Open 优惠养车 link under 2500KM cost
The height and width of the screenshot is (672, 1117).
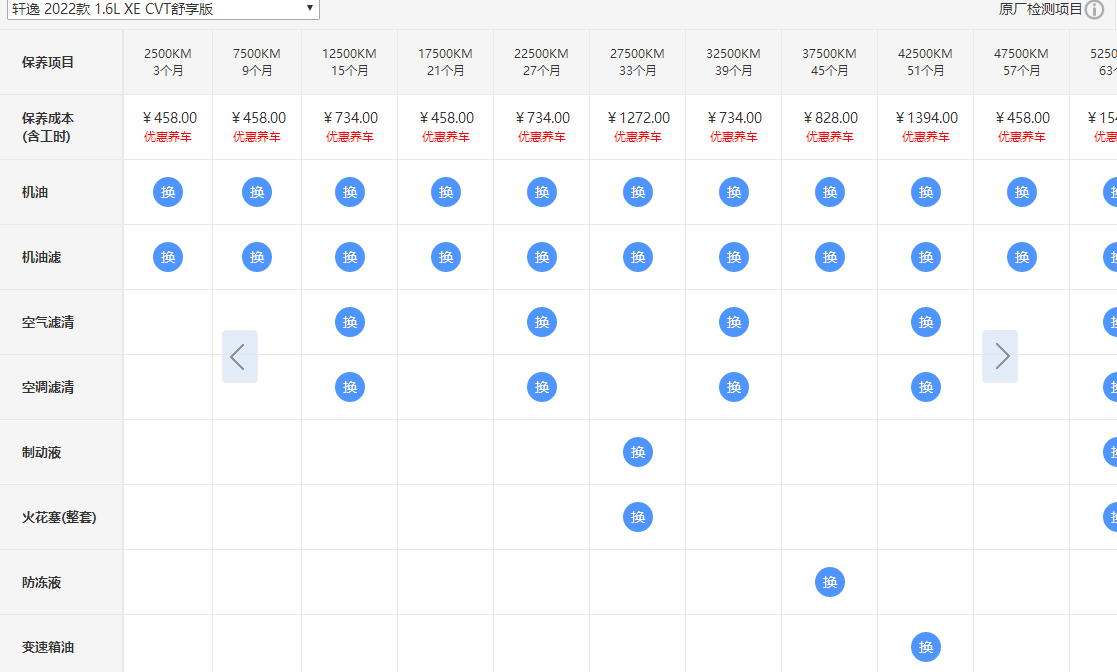tap(168, 137)
